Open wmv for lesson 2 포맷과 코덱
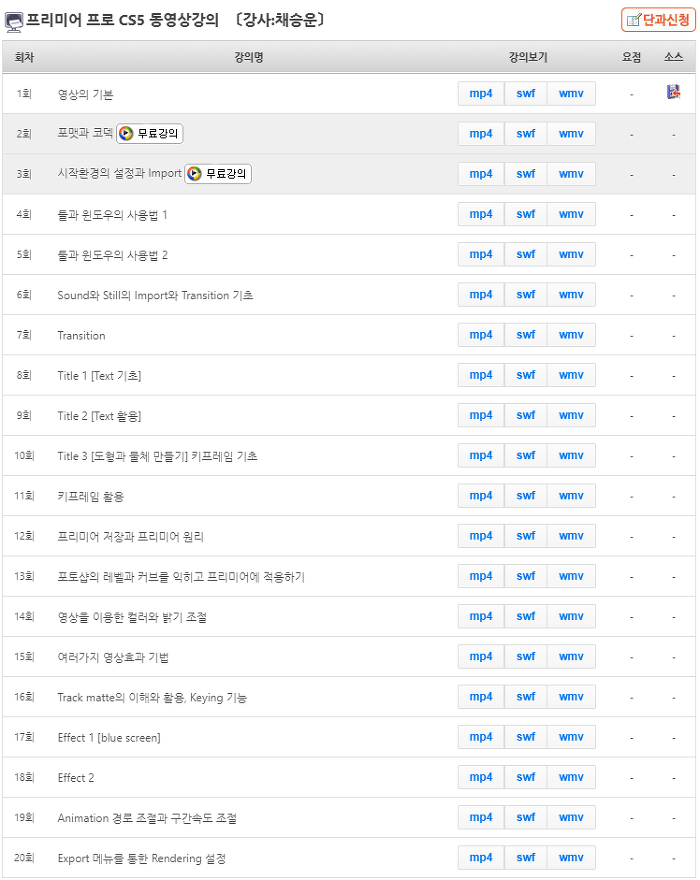Screen dimensions: 700x880 [571, 134]
